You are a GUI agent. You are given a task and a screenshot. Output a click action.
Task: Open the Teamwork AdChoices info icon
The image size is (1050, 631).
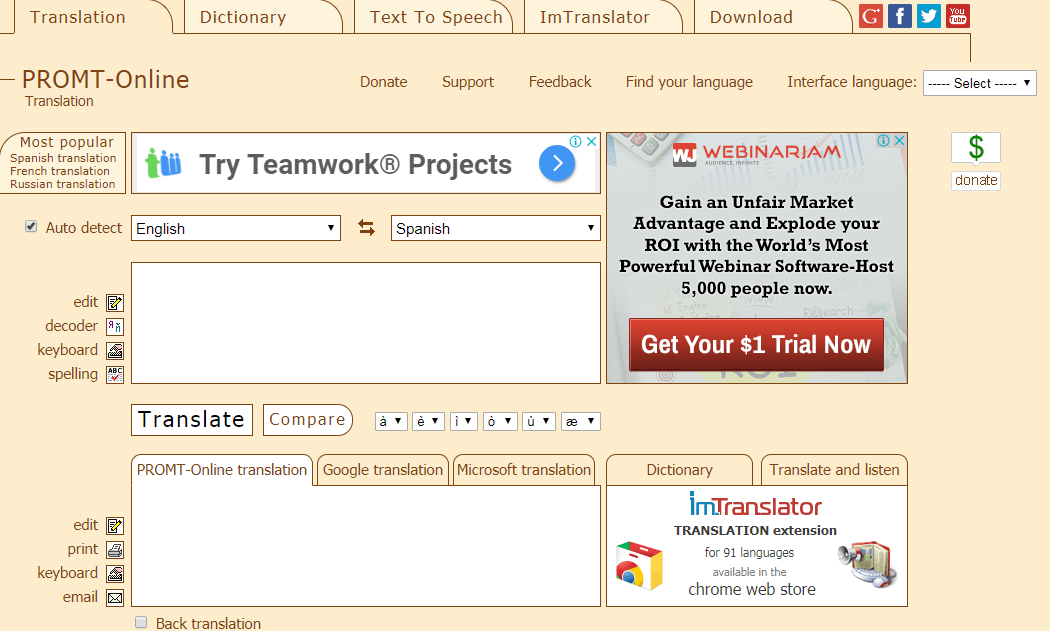pos(575,141)
